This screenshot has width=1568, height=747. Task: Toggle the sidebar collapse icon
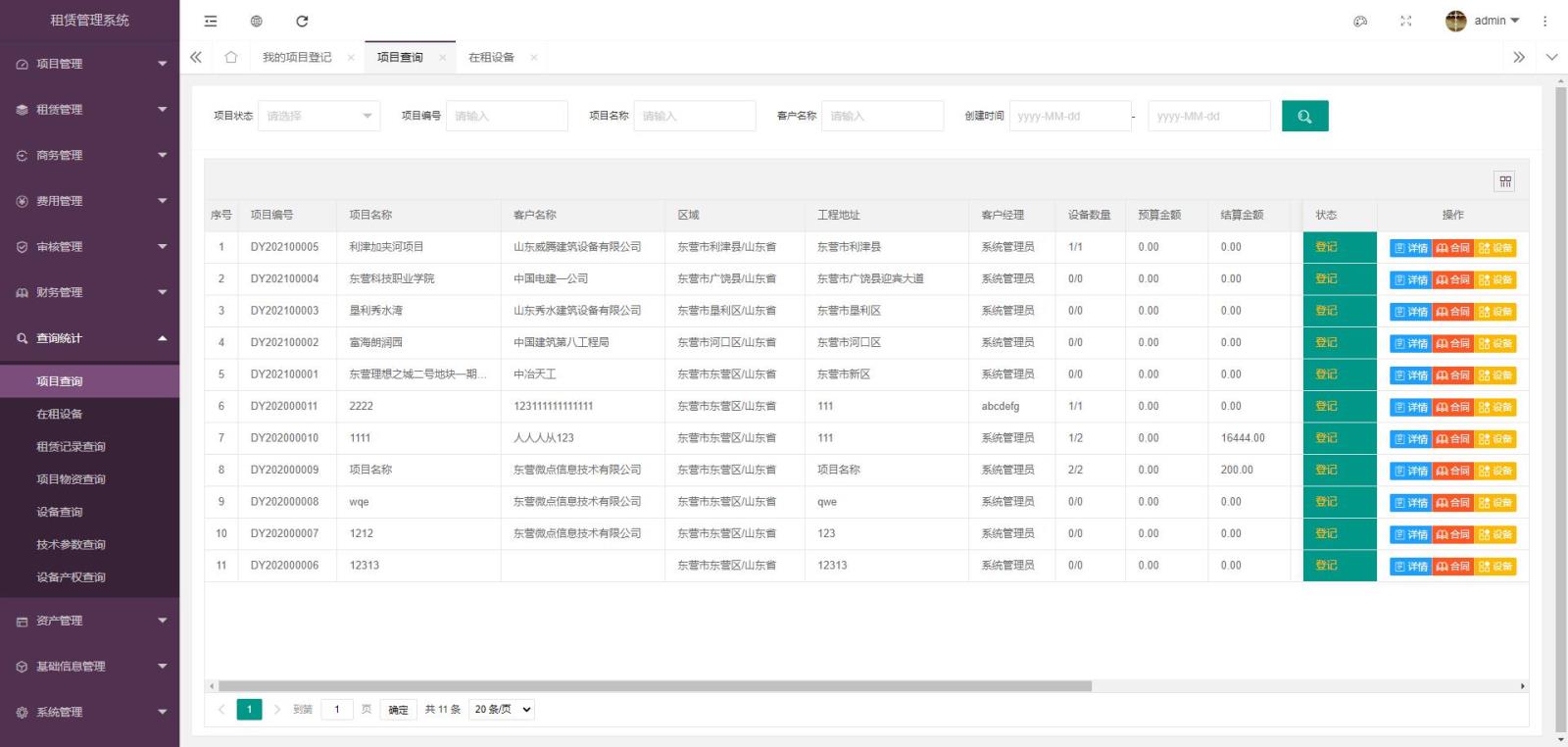coord(211,21)
